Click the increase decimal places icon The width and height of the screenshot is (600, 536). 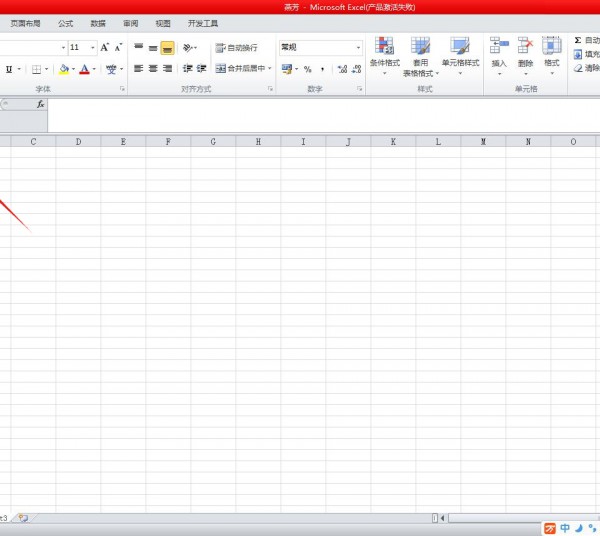342,69
